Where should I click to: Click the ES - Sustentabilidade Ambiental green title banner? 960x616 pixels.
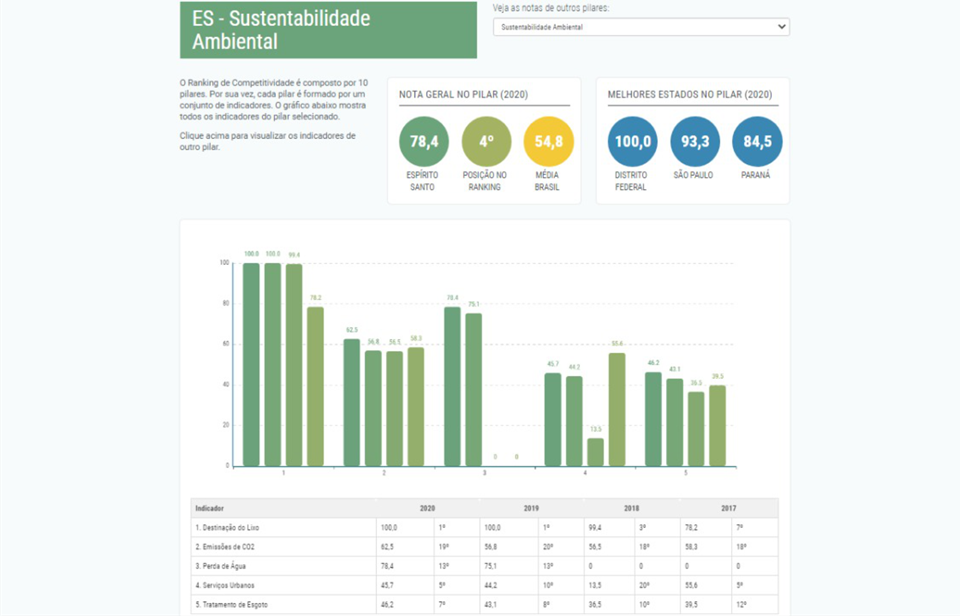(328, 30)
